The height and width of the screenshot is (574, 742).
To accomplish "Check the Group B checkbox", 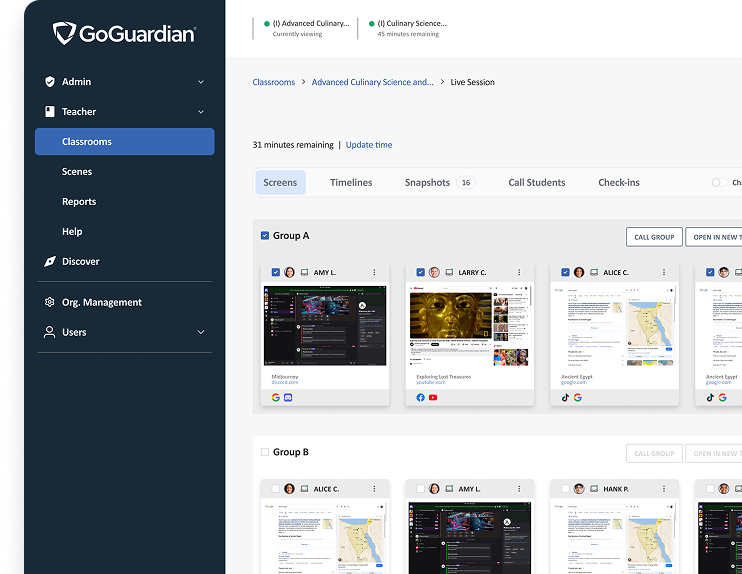I will click(x=265, y=452).
